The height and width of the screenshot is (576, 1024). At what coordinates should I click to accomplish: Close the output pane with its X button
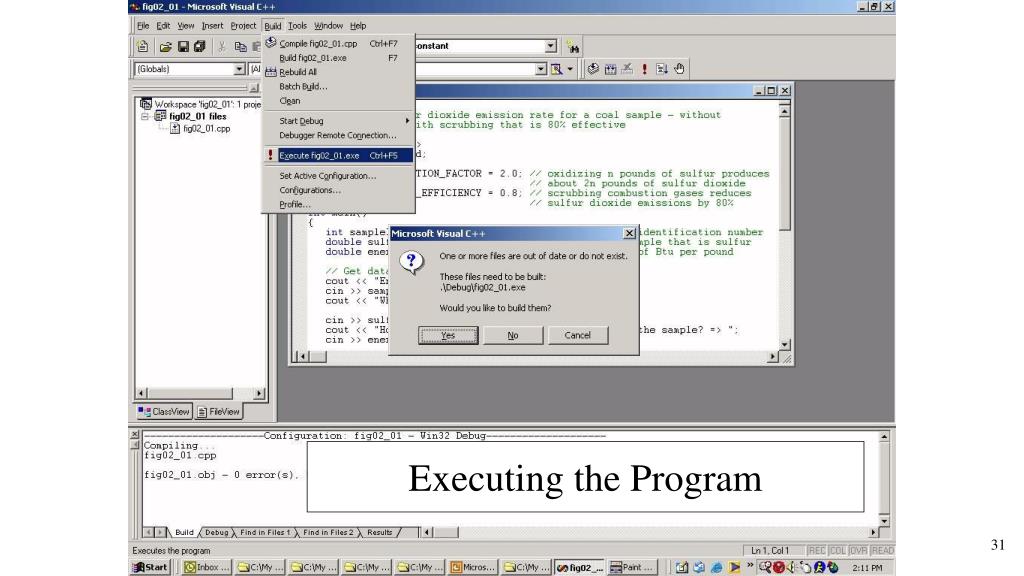[x=135, y=434]
